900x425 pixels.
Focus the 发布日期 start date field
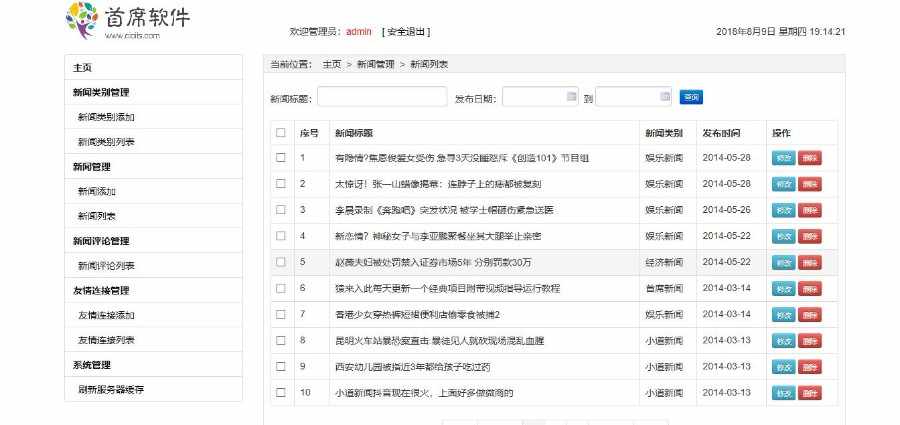click(x=540, y=96)
